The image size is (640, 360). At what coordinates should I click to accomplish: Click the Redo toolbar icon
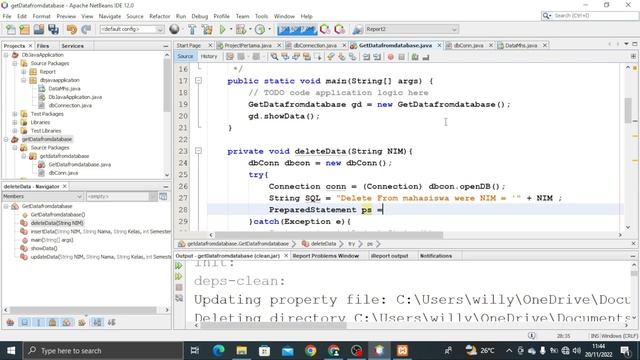[86, 29]
